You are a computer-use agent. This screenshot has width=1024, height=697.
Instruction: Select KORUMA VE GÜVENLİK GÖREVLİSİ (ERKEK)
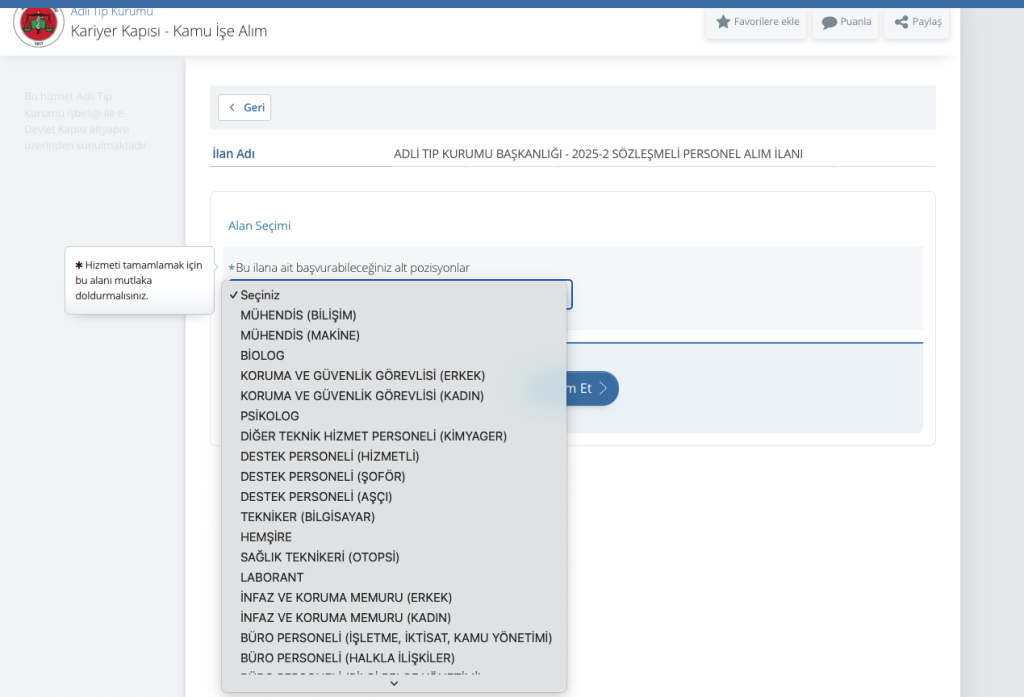[362, 375]
